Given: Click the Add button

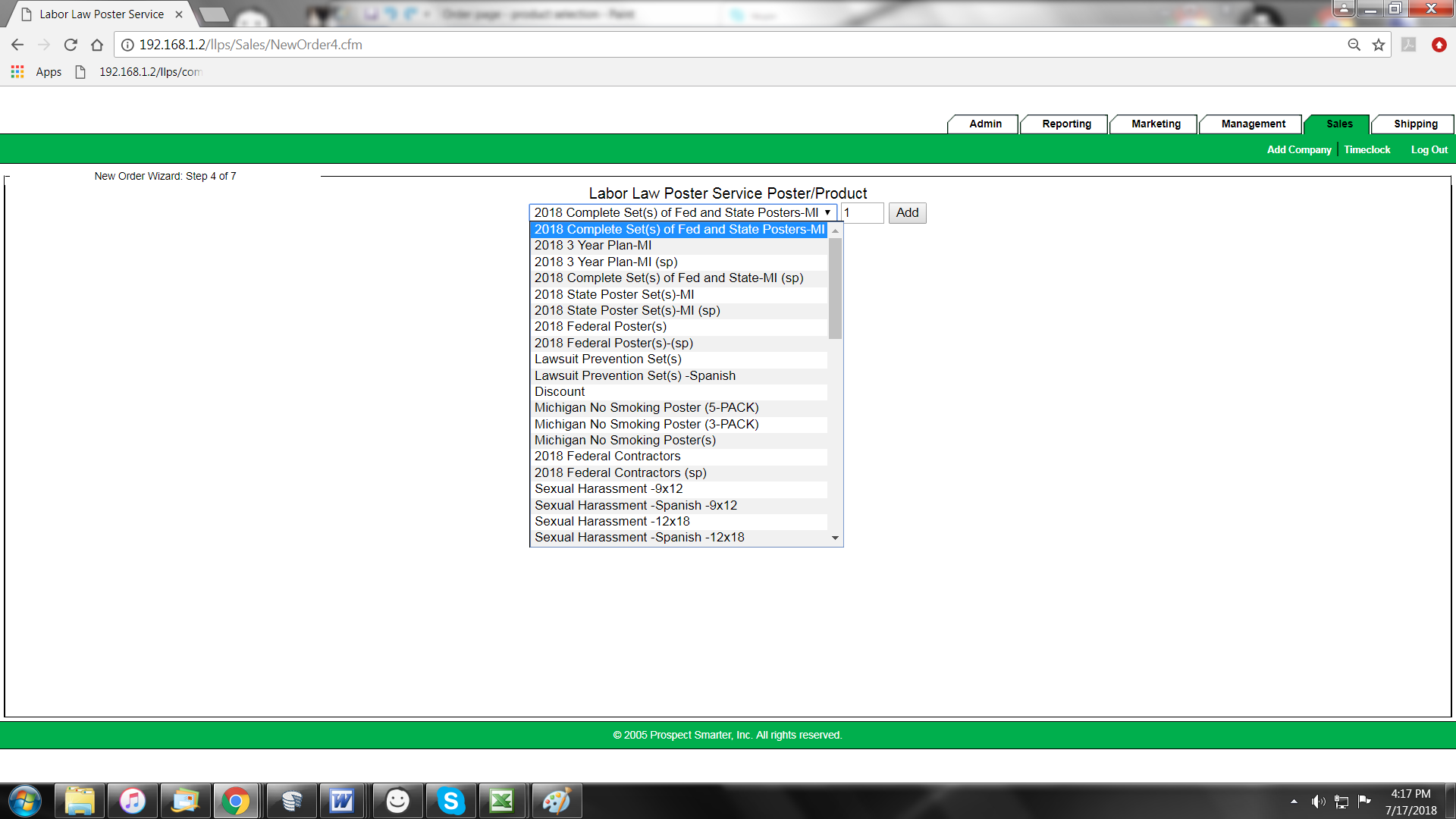Looking at the screenshot, I should click(x=907, y=213).
